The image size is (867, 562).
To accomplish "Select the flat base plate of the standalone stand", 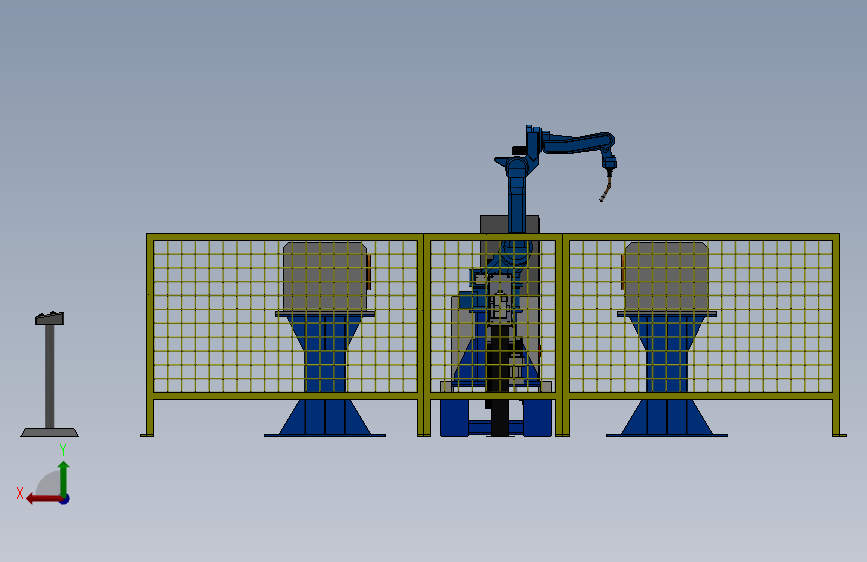I will point(50,433).
